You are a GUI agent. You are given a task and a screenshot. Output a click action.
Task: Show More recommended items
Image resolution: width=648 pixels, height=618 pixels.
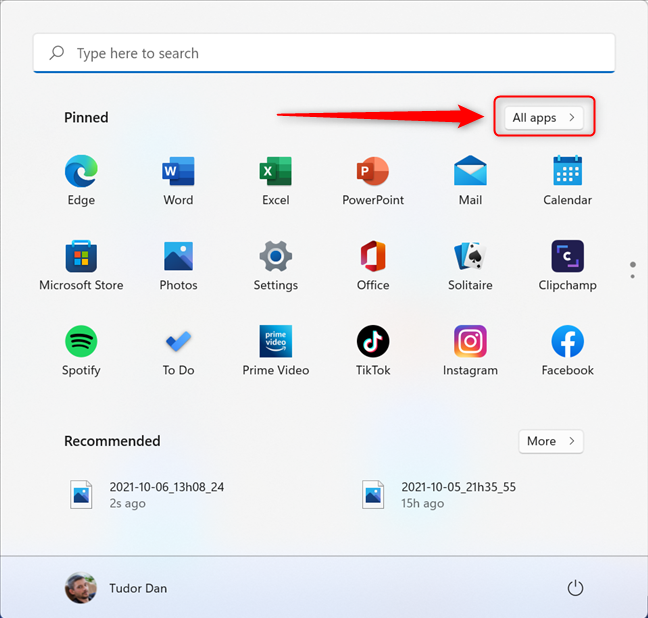pos(551,441)
